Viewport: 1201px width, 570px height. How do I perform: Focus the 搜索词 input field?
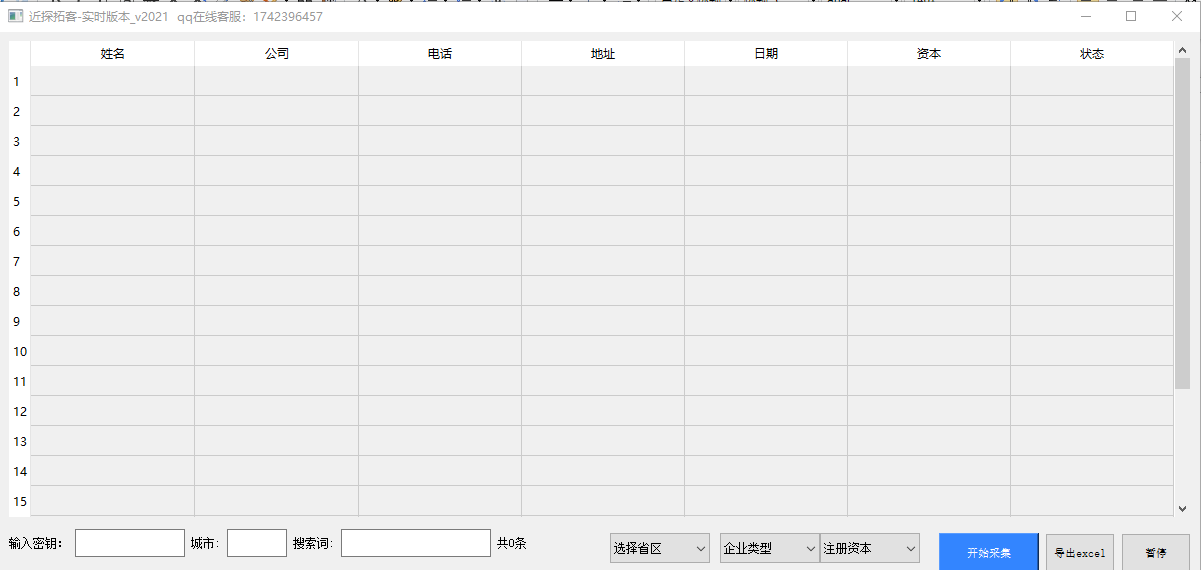[416, 543]
